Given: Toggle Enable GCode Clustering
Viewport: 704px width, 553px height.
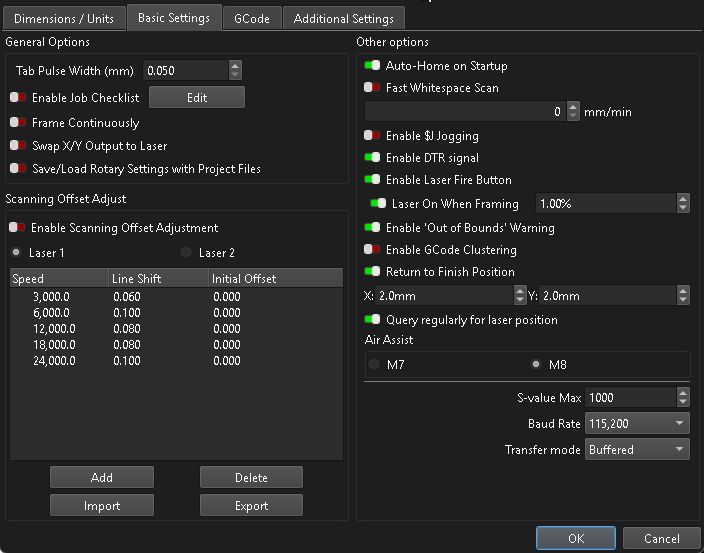Looking at the screenshot, I should pyautogui.click(x=372, y=250).
